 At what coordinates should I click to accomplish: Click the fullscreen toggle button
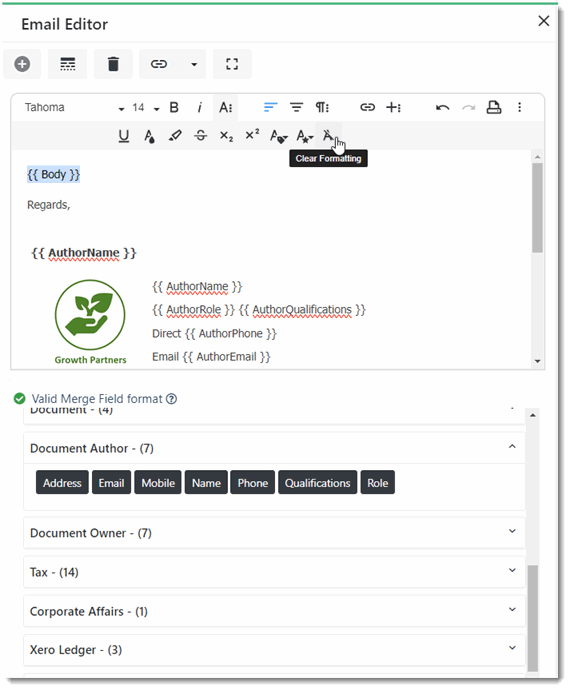(x=232, y=64)
